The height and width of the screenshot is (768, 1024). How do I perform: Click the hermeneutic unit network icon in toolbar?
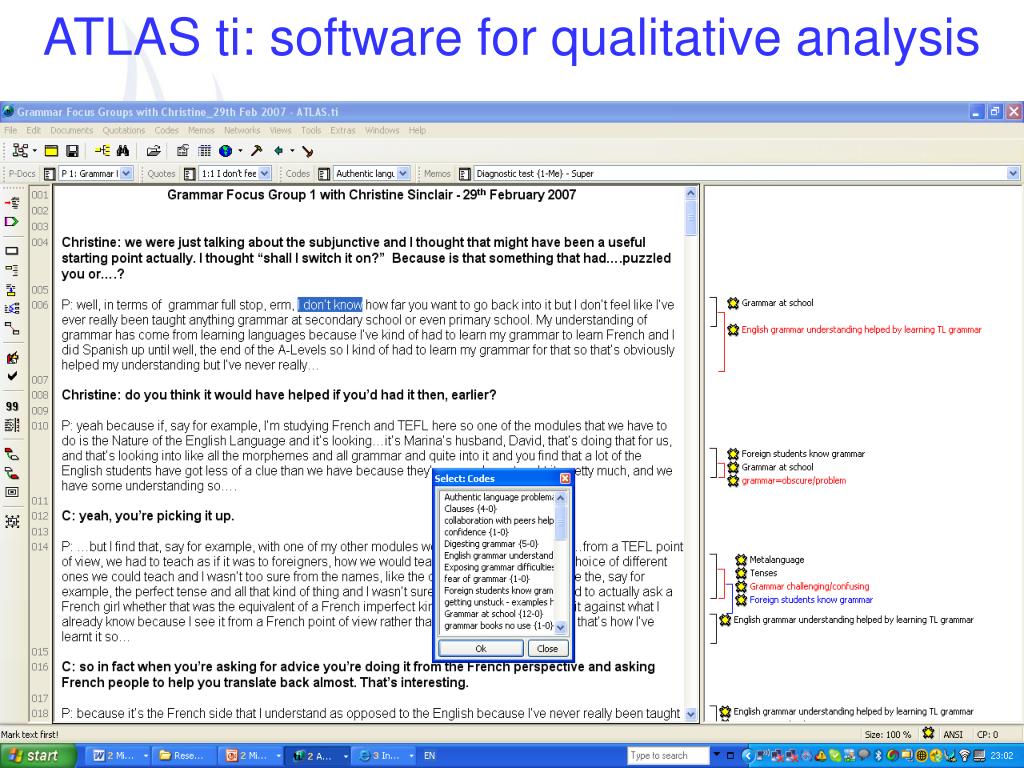click(20, 151)
